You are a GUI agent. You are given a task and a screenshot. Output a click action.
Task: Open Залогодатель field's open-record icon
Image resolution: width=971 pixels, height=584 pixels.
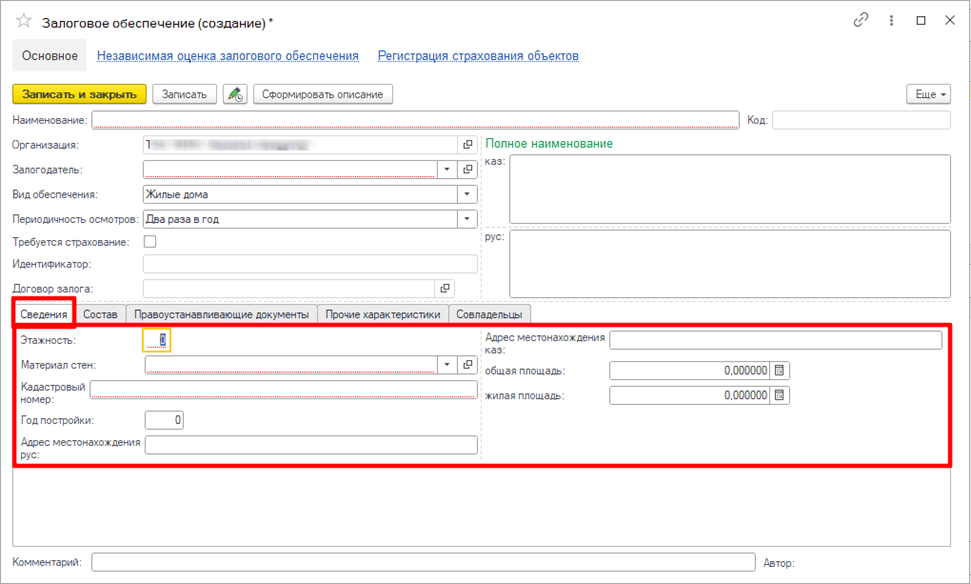point(468,170)
